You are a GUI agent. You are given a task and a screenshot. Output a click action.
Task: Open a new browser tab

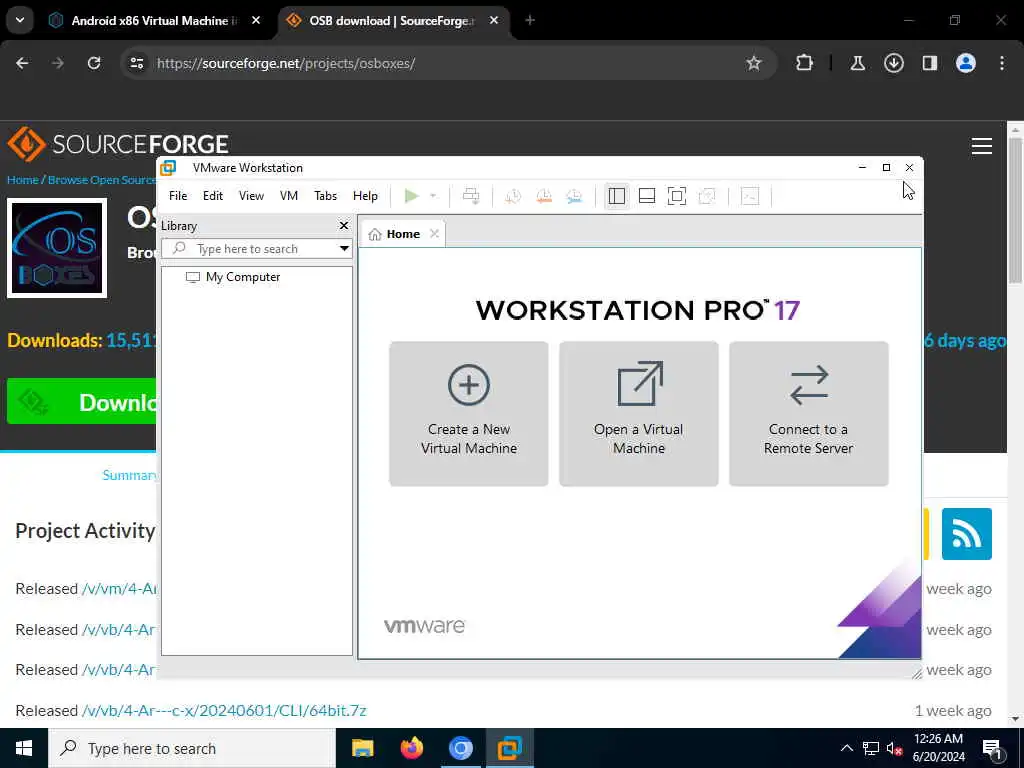point(530,21)
